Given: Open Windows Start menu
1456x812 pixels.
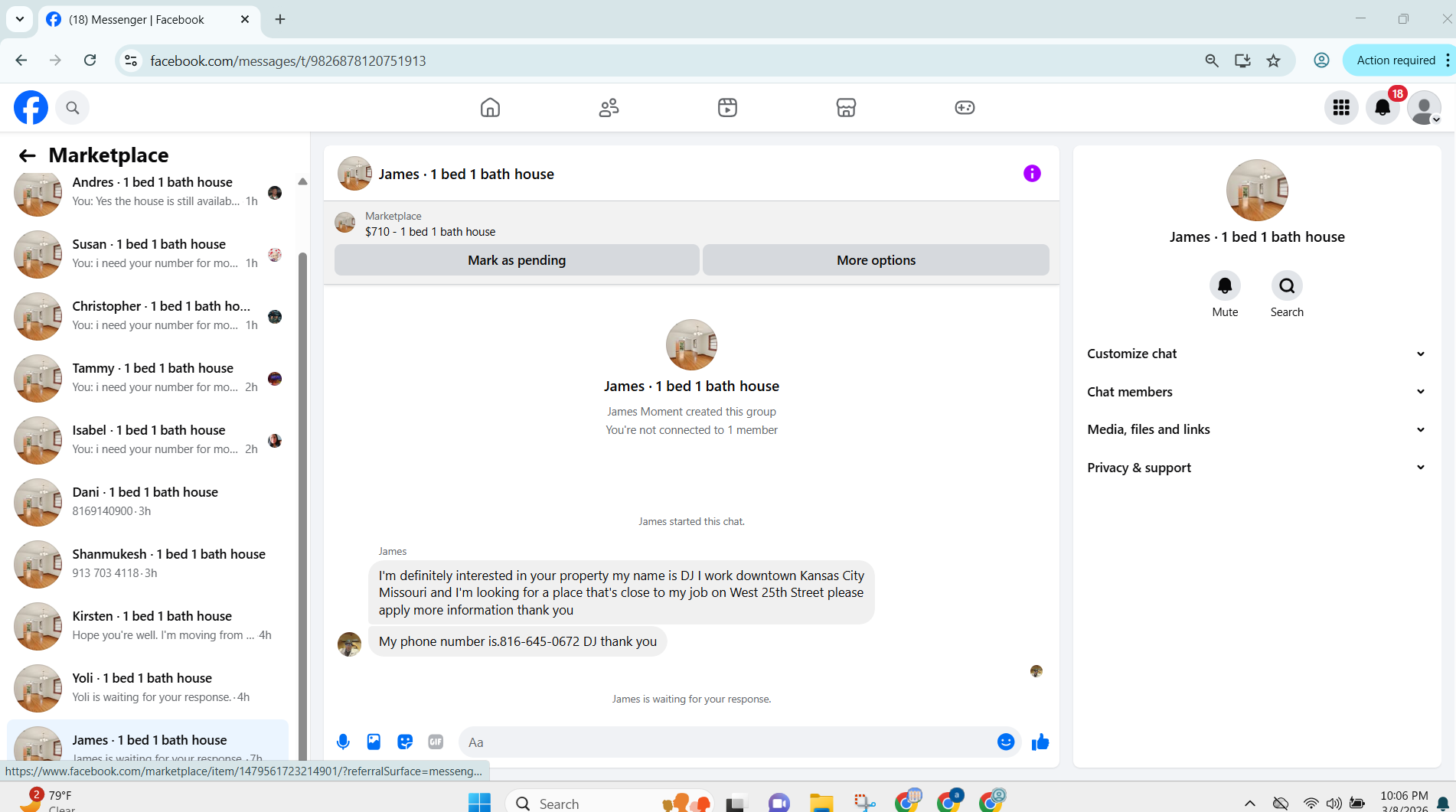Looking at the screenshot, I should 479,803.
